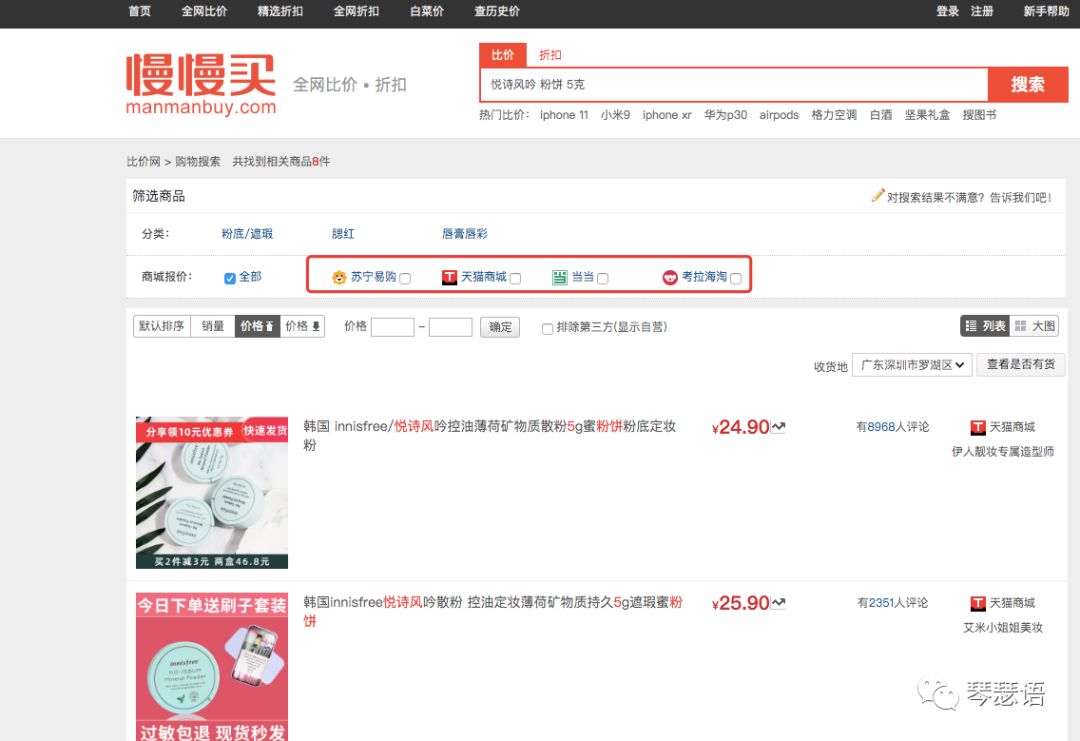The height and width of the screenshot is (741, 1080).
Task: Click the 考拉海淘 heart icon
Action: click(670, 277)
